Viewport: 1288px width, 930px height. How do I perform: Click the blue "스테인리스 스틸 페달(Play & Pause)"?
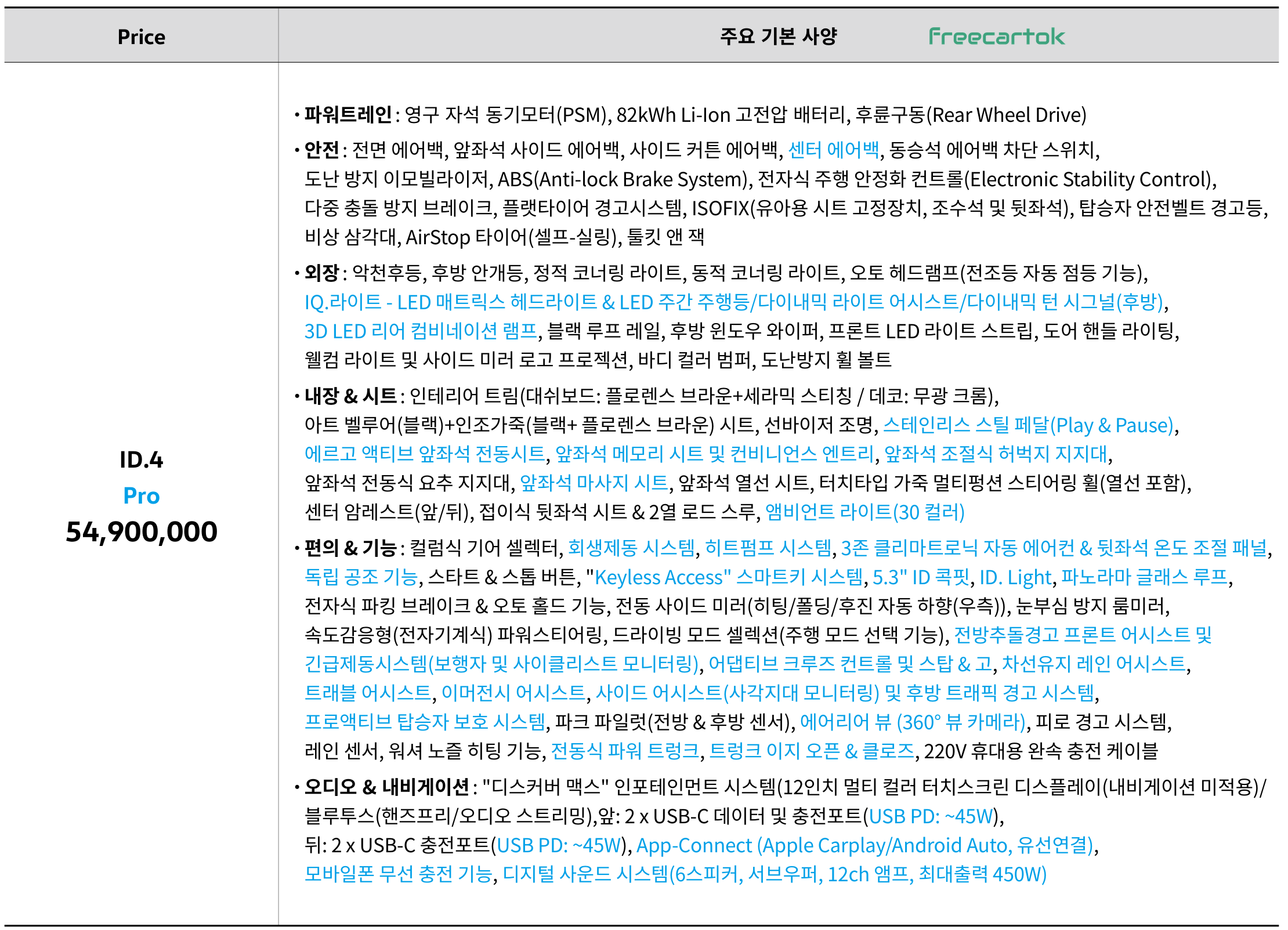click(1028, 425)
